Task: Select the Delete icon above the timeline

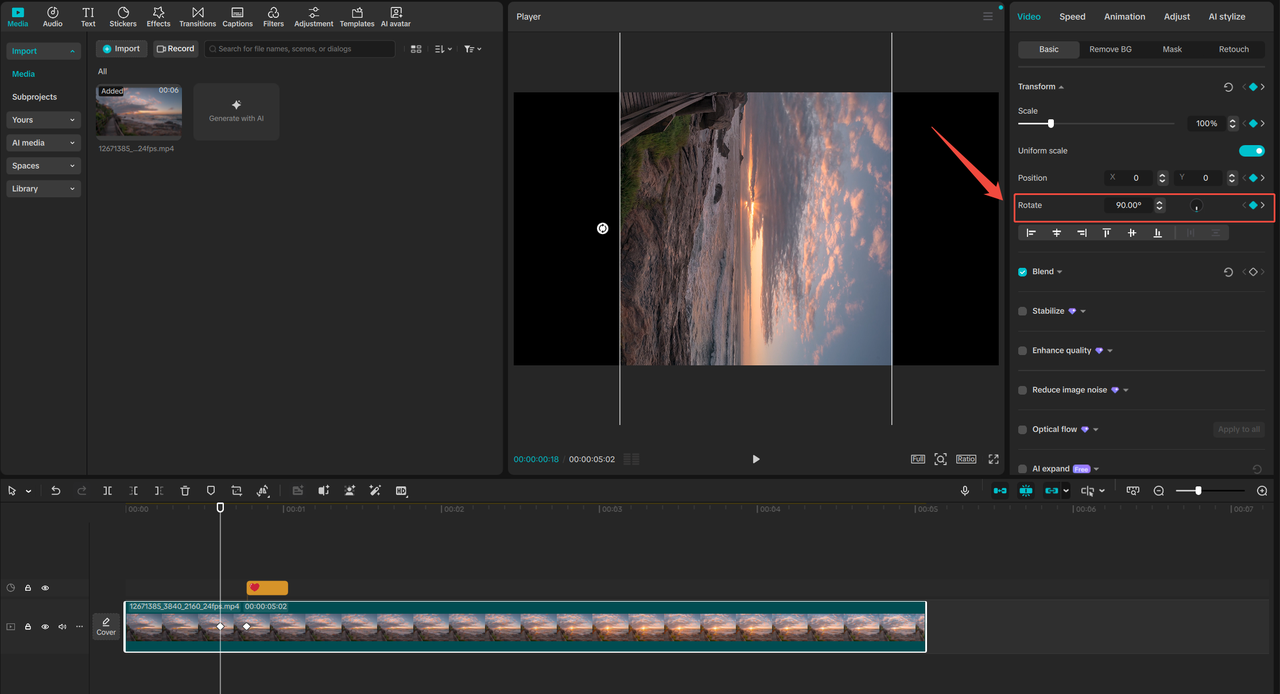Action: (x=185, y=490)
